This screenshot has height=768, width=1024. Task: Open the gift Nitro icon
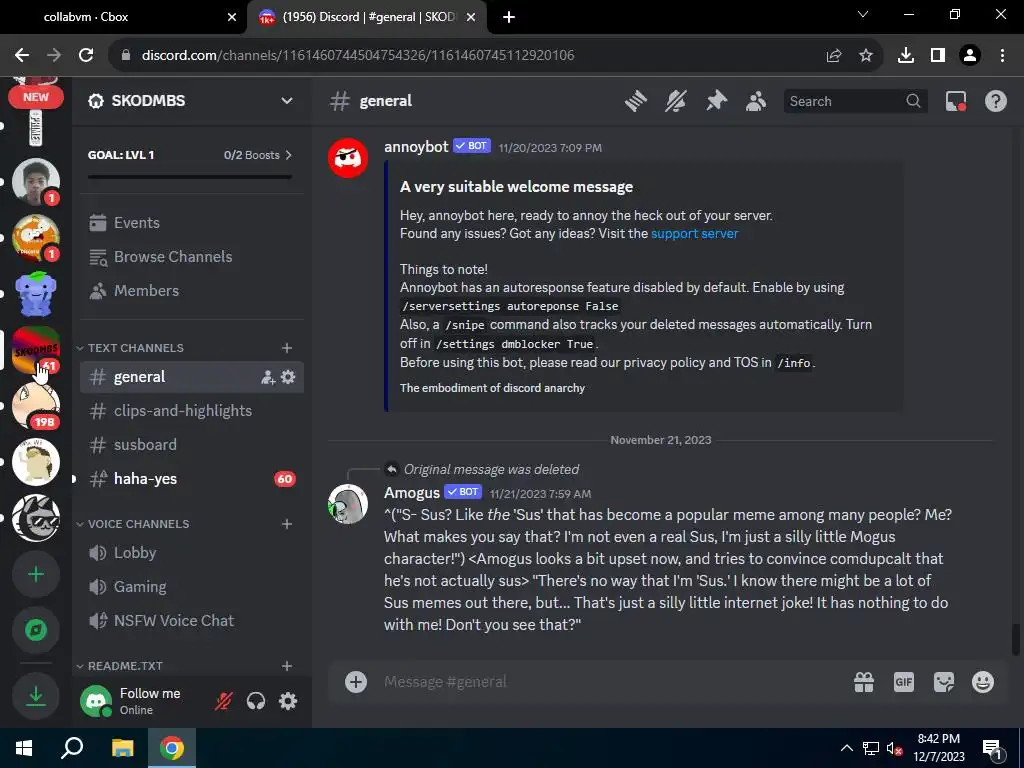[x=864, y=682]
